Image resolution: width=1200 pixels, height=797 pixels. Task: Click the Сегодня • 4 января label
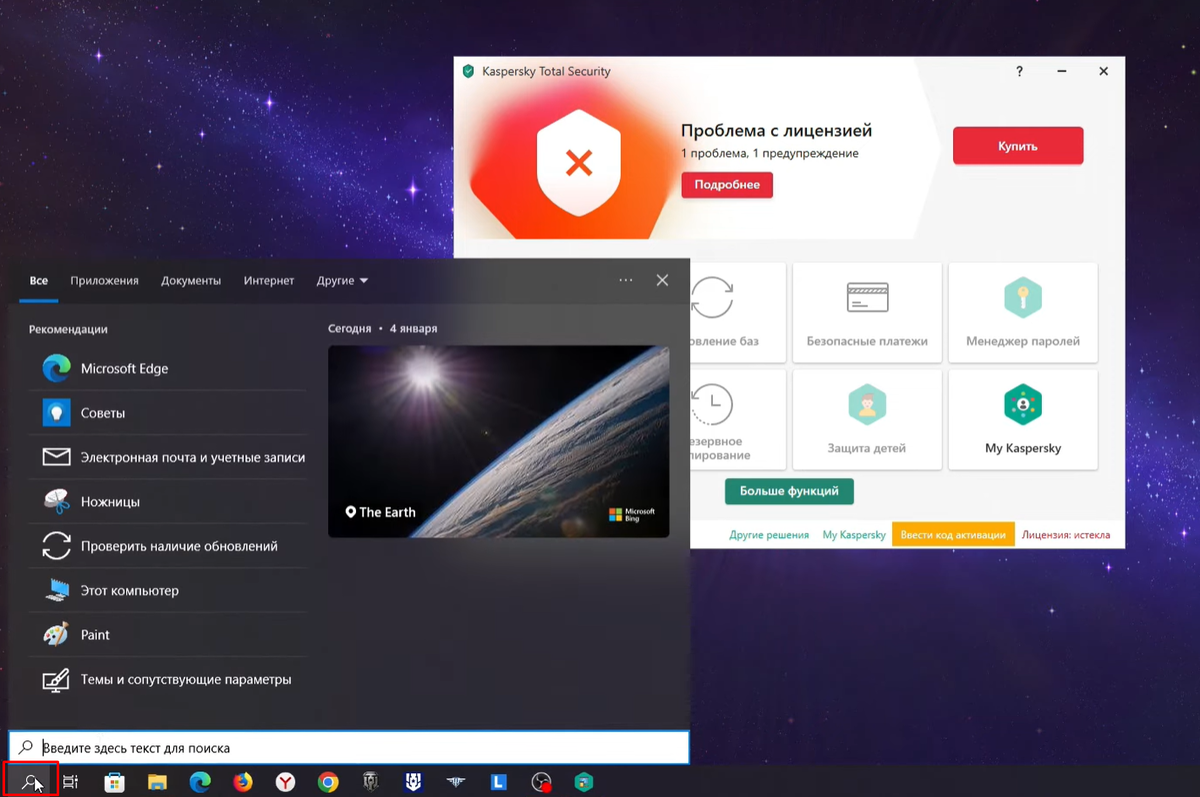click(382, 328)
